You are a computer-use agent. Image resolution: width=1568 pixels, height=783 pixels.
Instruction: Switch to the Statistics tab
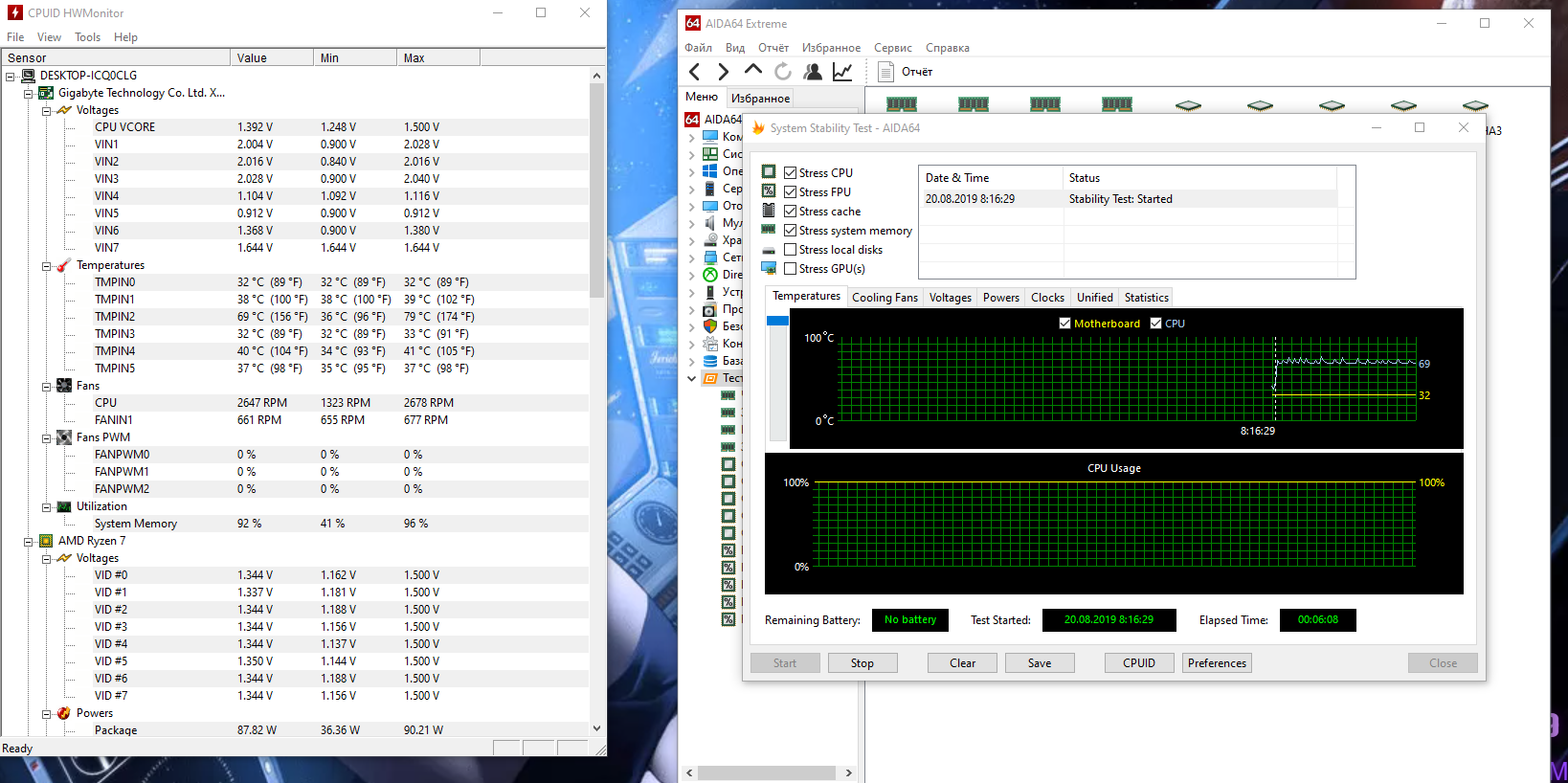point(1147,298)
